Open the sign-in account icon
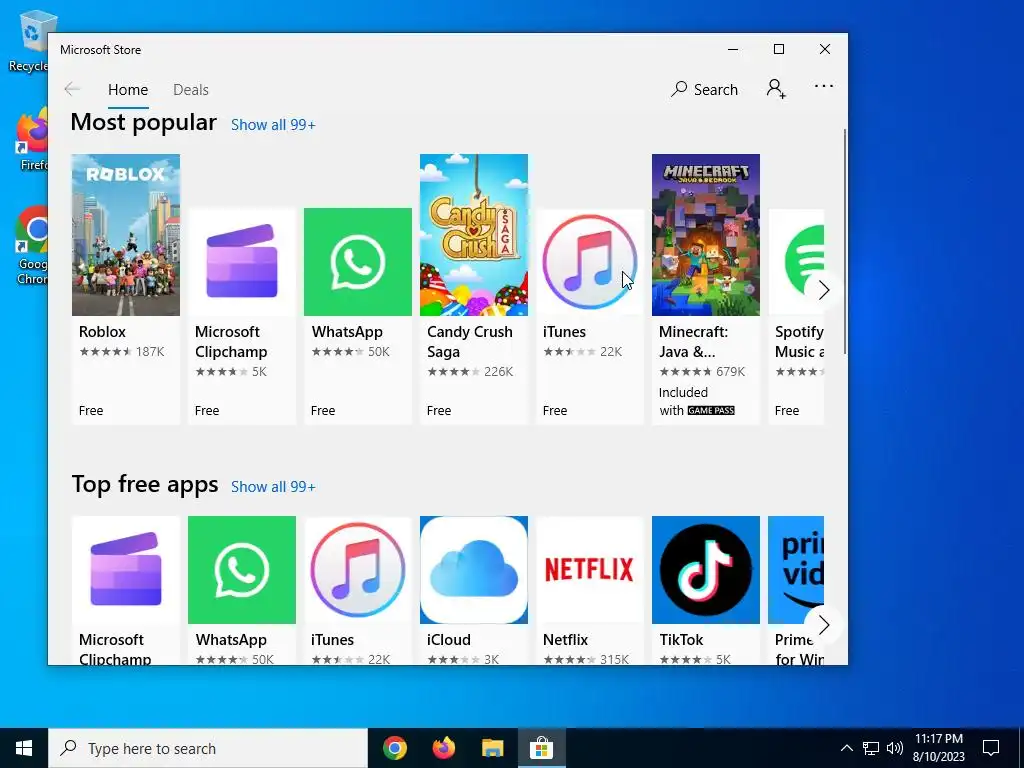The width and height of the screenshot is (1024, 768). click(x=776, y=89)
